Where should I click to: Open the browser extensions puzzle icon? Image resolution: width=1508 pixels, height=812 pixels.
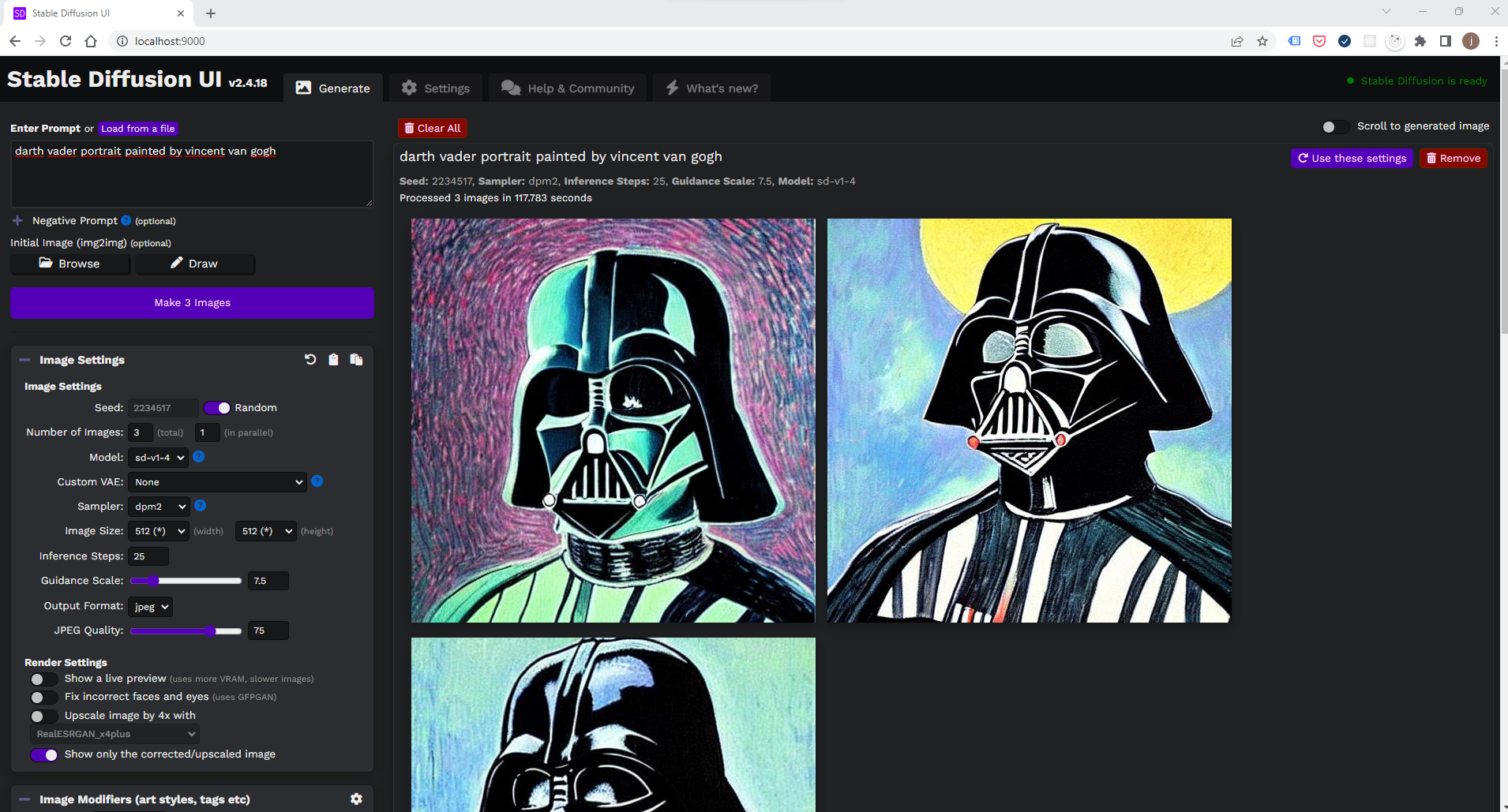coord(1420,41)
